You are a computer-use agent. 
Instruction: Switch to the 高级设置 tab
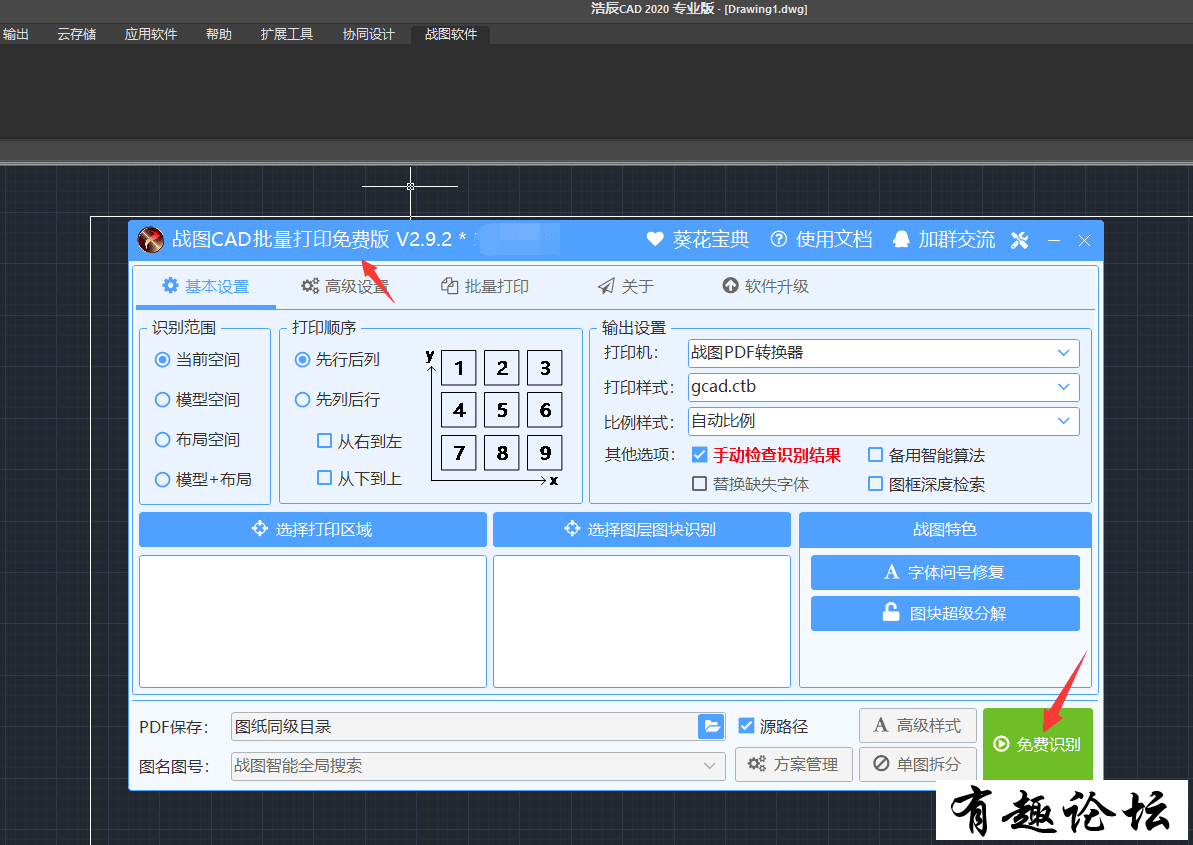(x=345, y=286)
